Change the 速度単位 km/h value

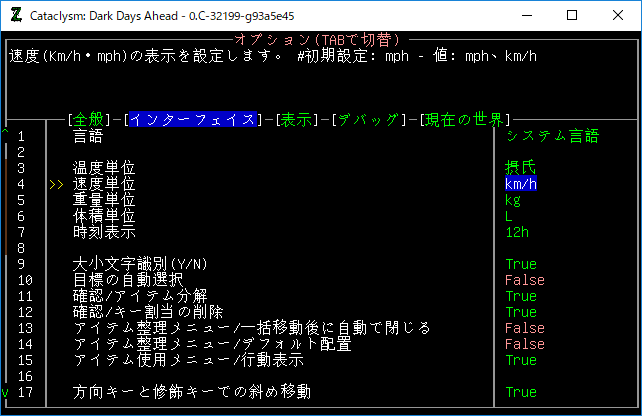(x=521, y=184)
